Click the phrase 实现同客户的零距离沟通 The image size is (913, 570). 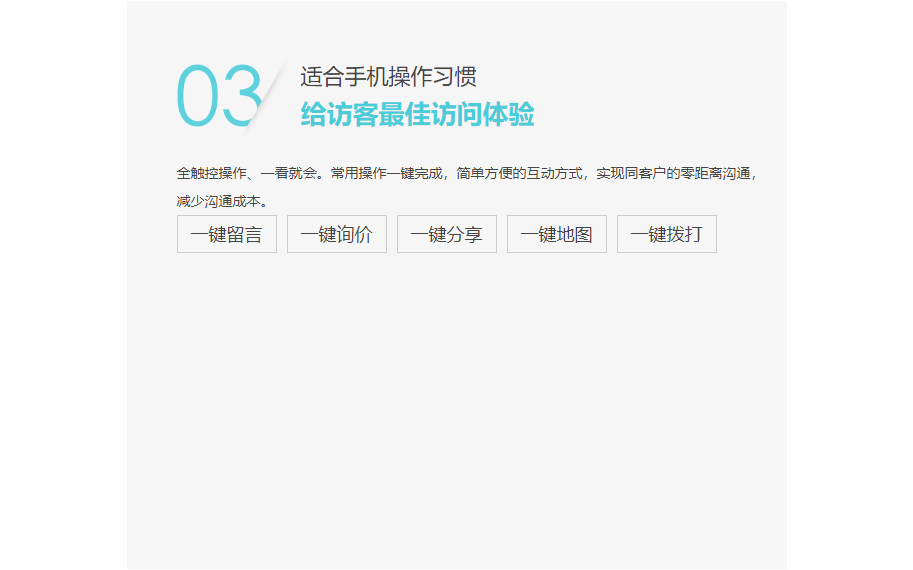pyautogui.click(x=673, y=173)
